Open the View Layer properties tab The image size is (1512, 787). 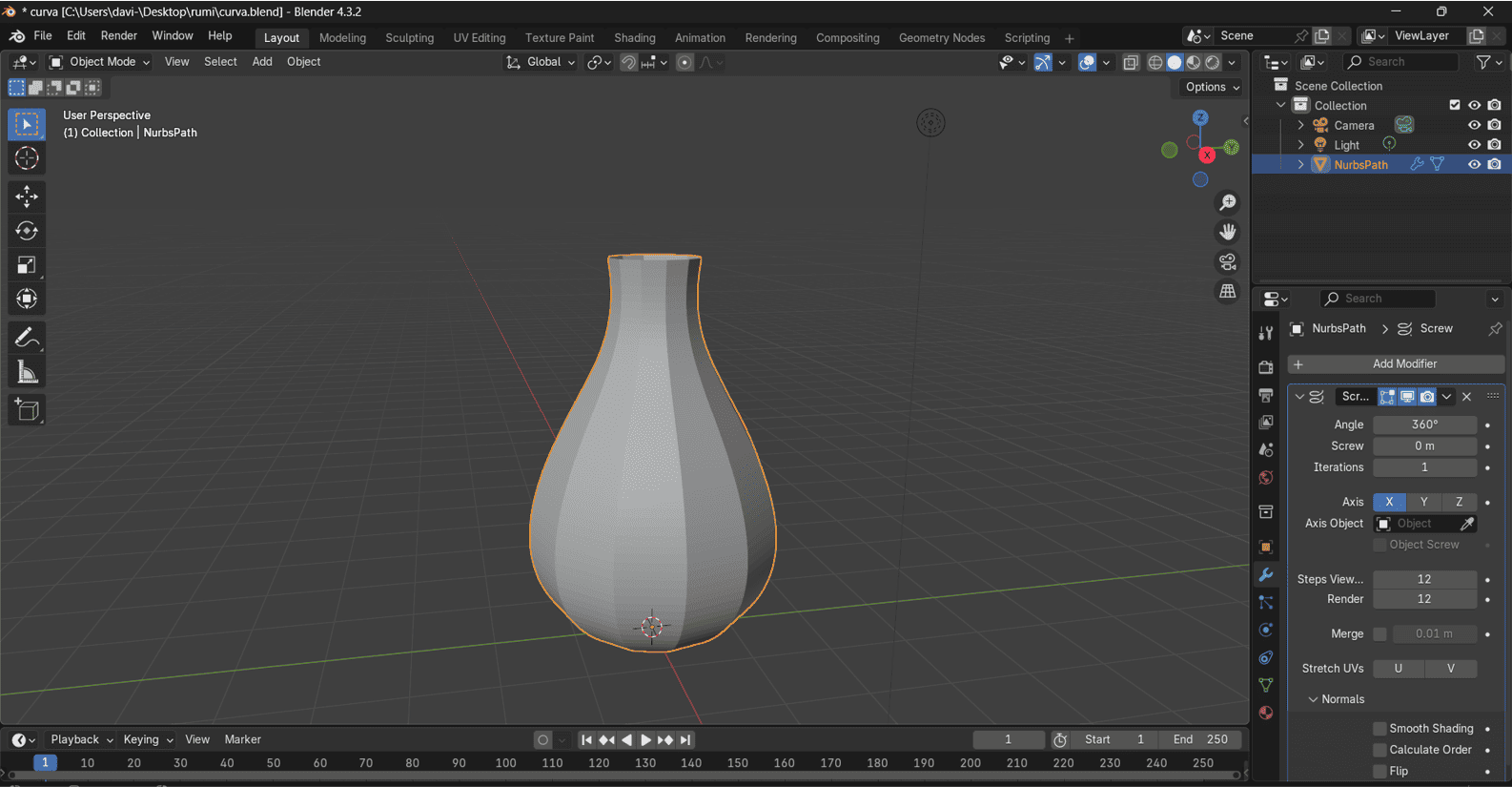point(1266,423)
